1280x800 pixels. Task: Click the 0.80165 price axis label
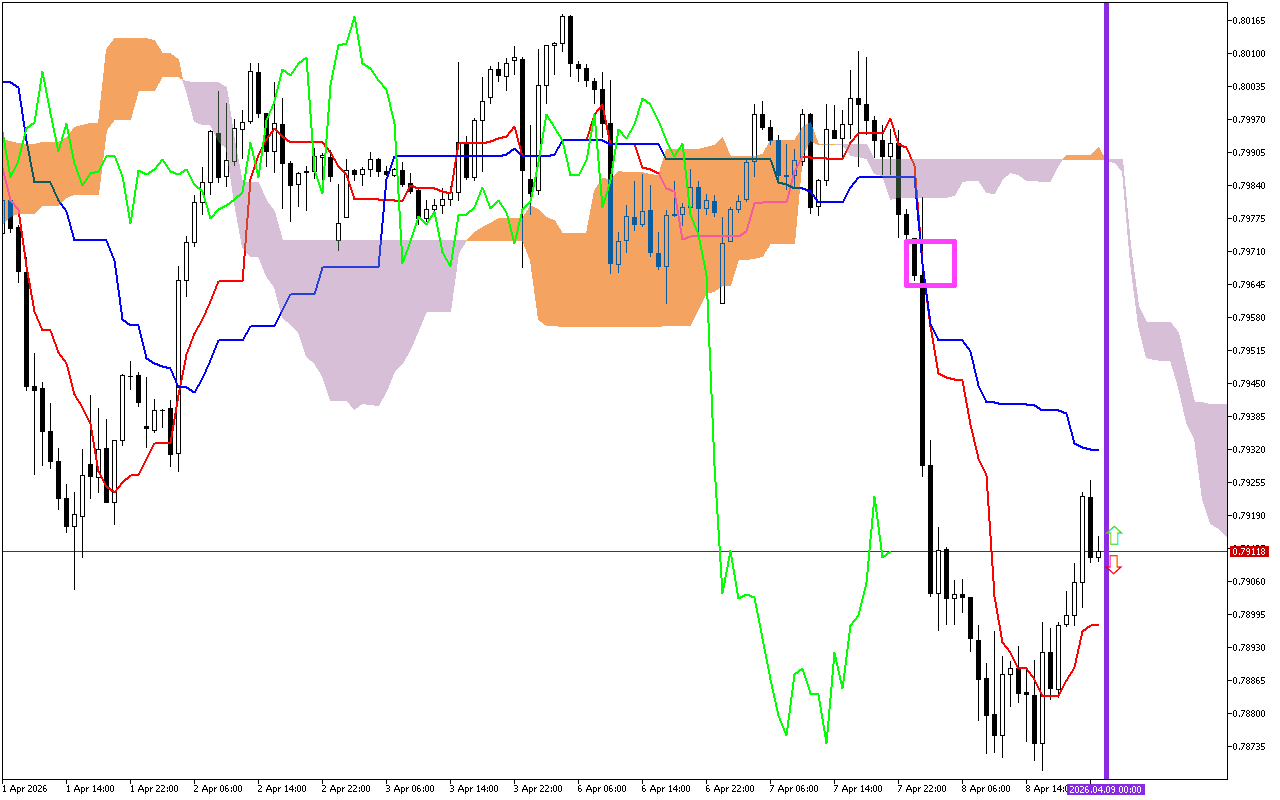pyautogui.click(x=1249, y=20)
